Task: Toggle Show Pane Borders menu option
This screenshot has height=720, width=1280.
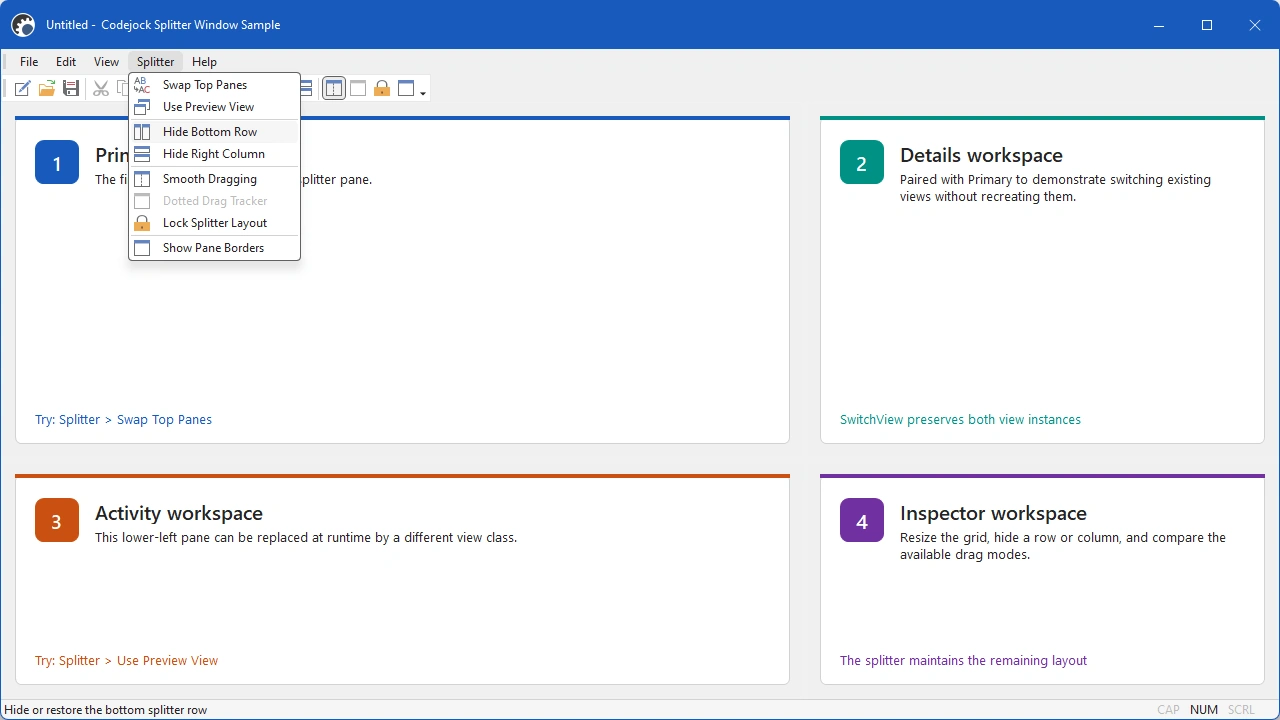Action: (x=215, y=248)
